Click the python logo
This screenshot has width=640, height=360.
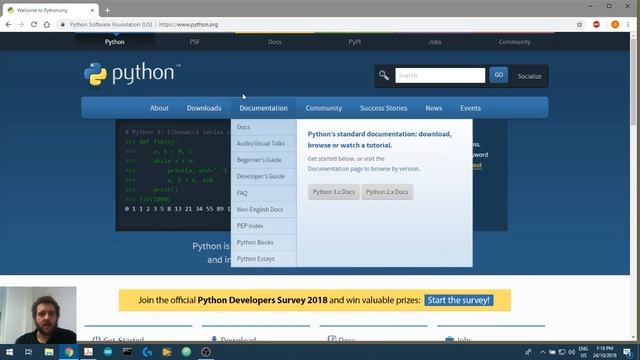pyautogui.click(x=132, y=74)
